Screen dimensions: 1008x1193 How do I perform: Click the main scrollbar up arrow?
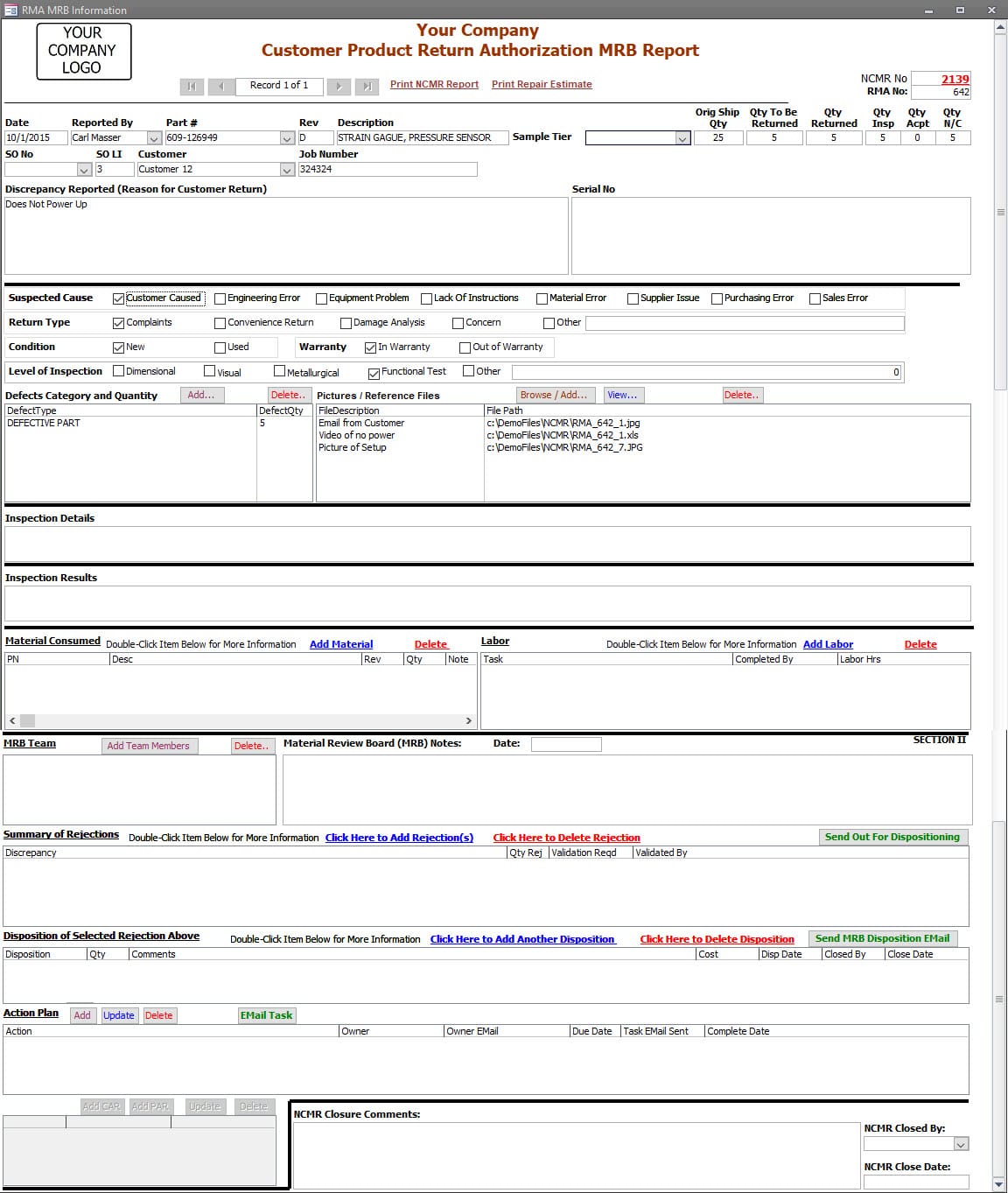(999, 28)
